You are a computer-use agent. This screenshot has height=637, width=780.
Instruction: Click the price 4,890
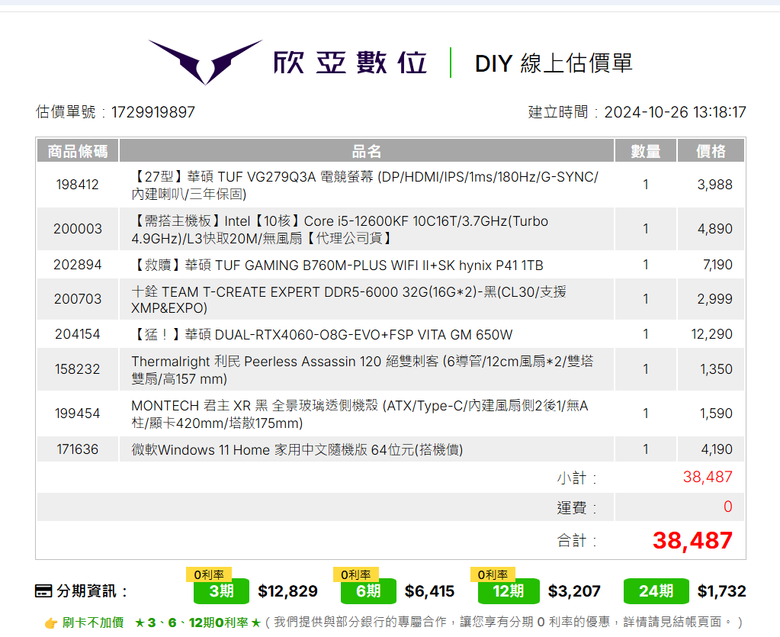click(x=714, y=229)
